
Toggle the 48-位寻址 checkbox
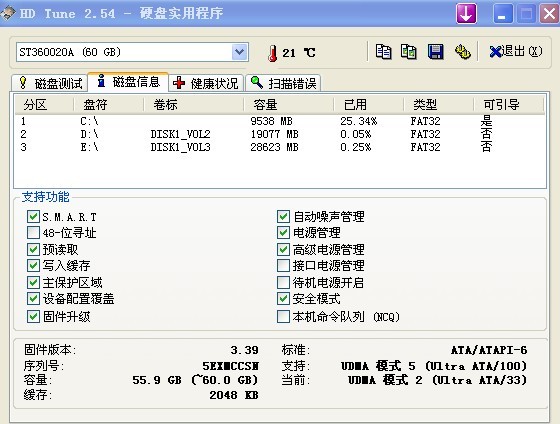pos(33,233)
